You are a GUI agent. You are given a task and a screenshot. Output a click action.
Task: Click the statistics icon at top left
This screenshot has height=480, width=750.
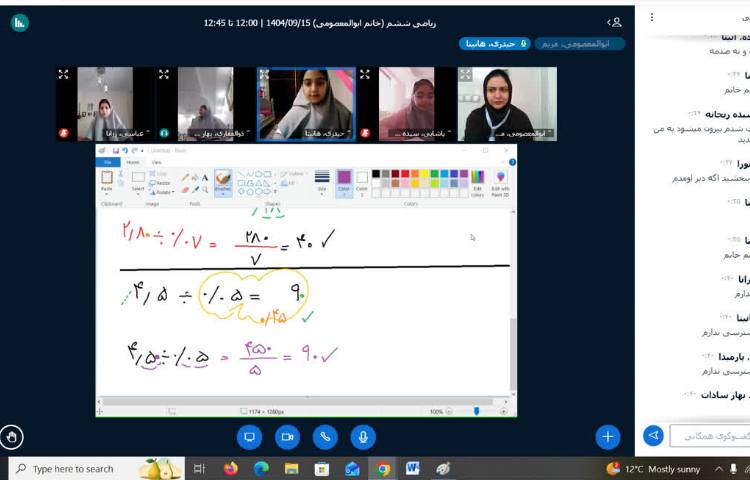point(20,22)
